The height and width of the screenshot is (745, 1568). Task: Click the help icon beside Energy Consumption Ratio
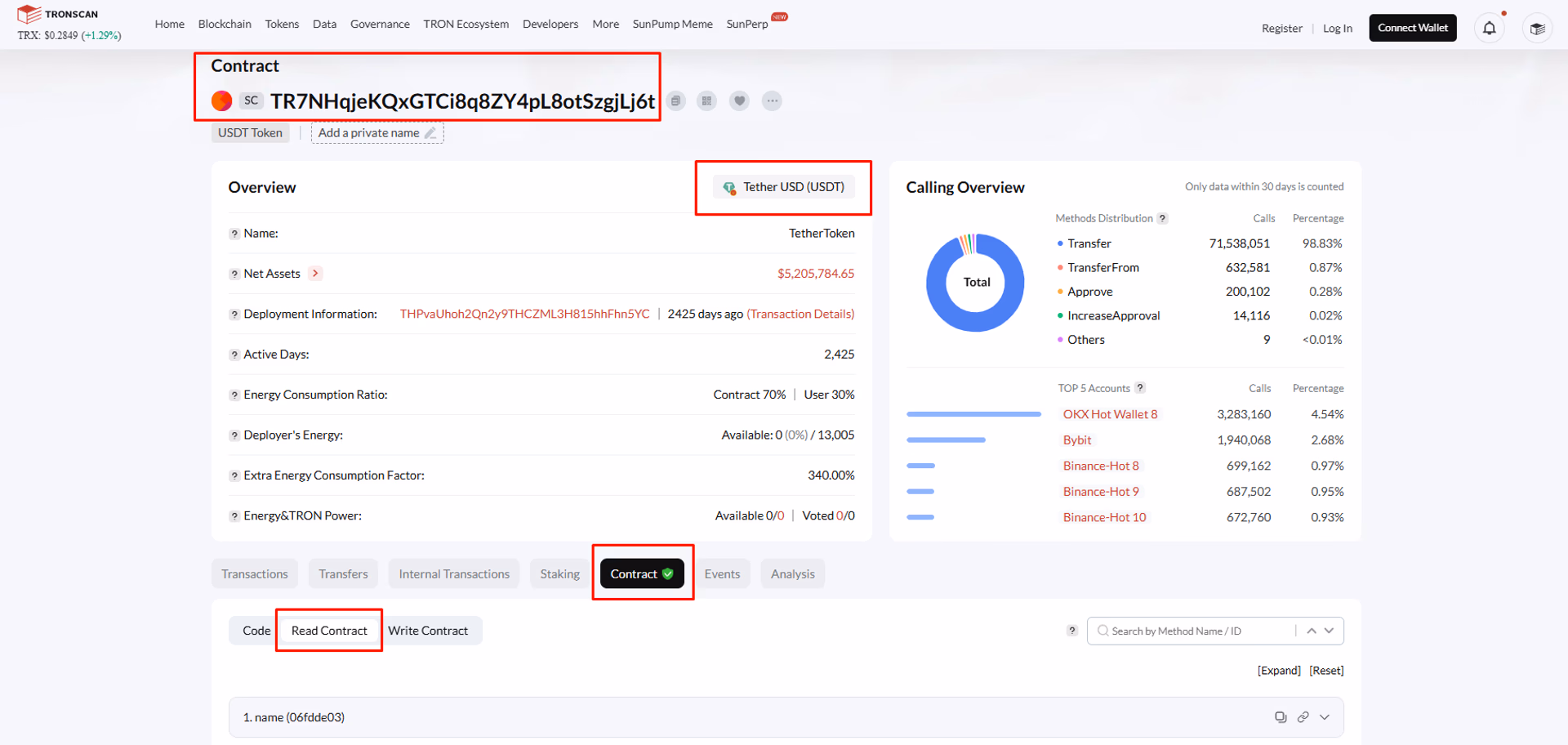click(x=234, y=395)
